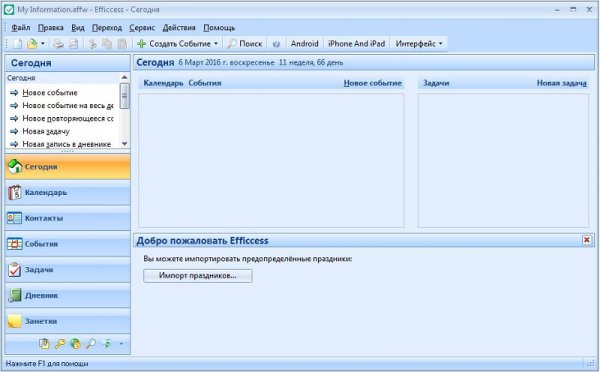Click the sidebar 'Новое событие на весь' entry
Image resolution: width=600 pixels, height=372 pixels.
point(67,106)
